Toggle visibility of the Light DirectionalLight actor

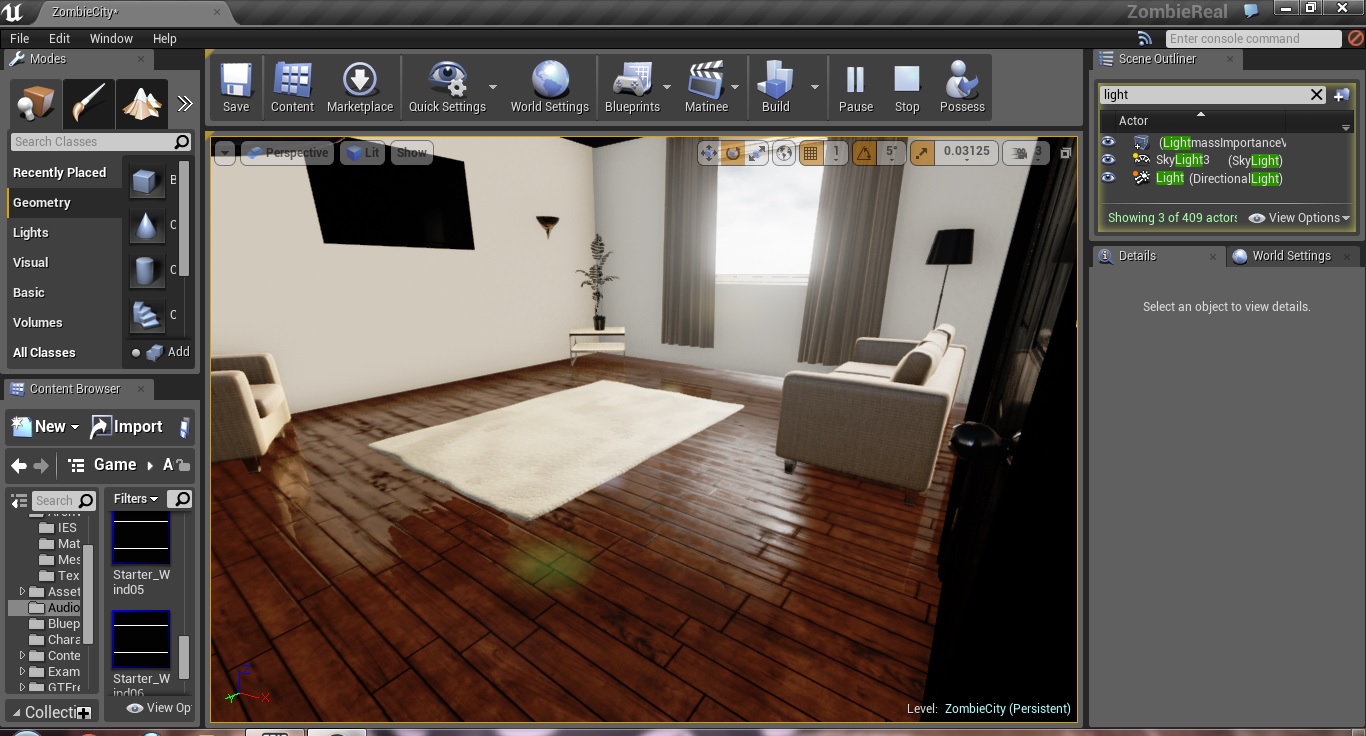tap(1108, 178)
